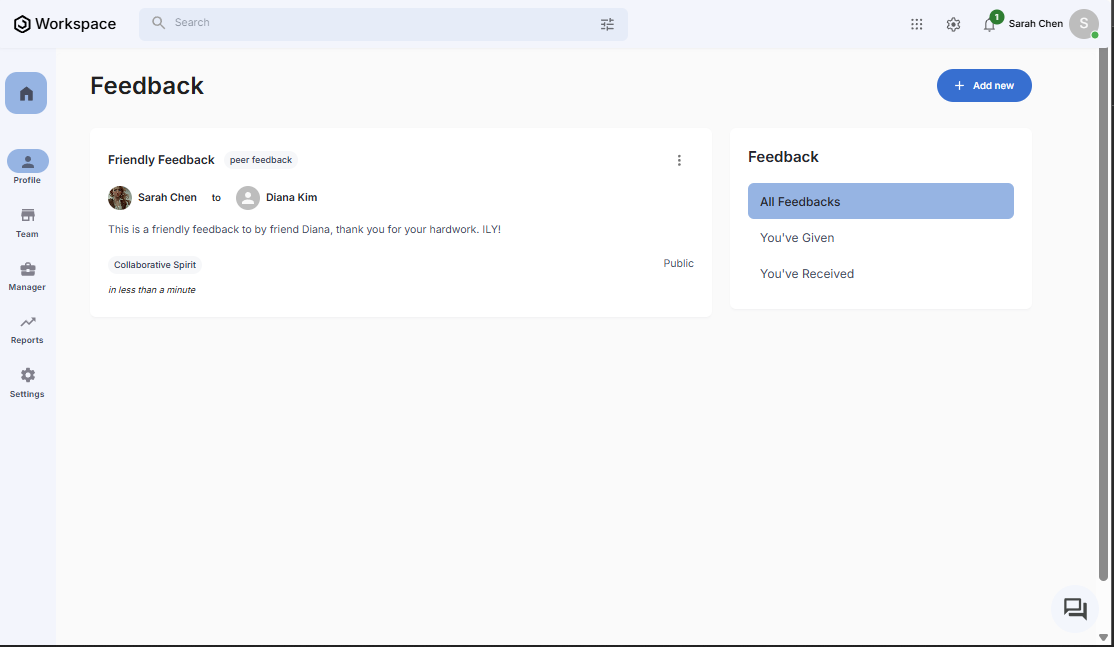Click the Home icon in sidebar
Screen dimensions: 1114x647
pos(26,93)
